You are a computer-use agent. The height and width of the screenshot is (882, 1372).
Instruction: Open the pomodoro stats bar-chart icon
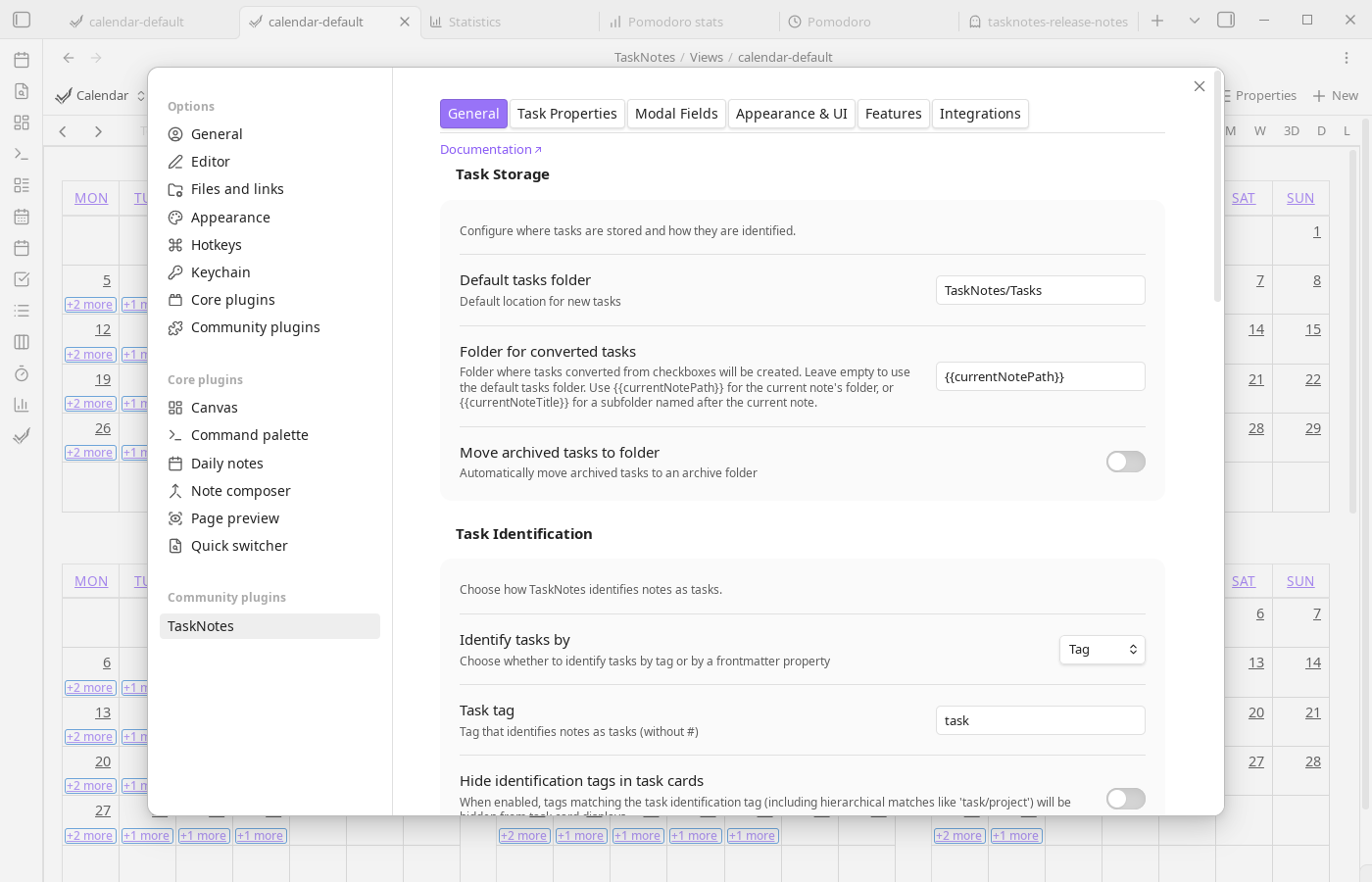coord(22,404)
